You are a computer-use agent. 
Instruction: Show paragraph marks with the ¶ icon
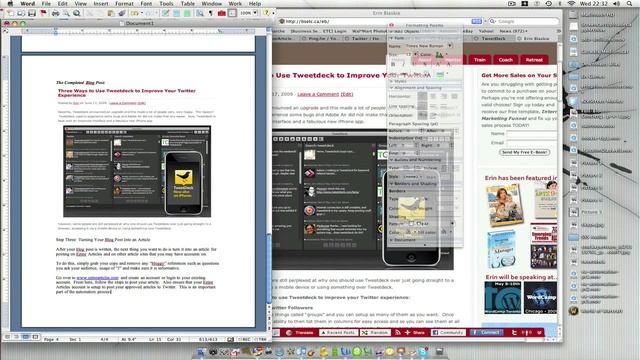coord(211,13)
